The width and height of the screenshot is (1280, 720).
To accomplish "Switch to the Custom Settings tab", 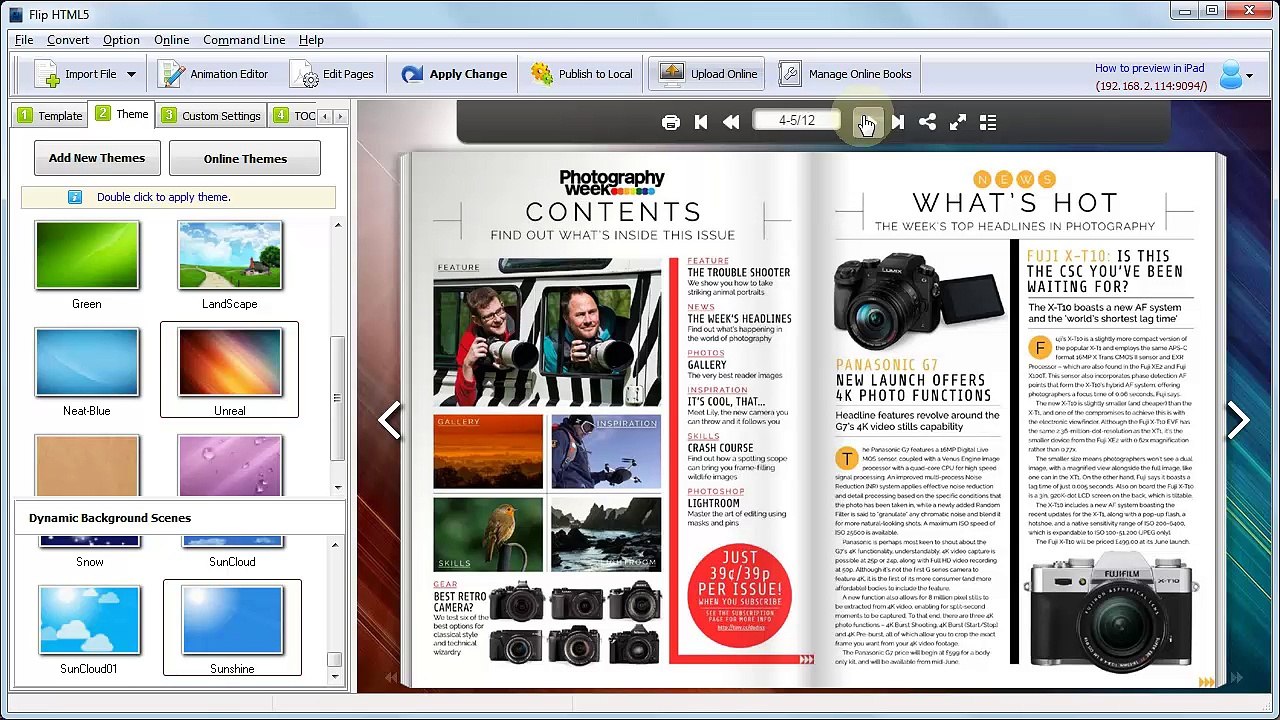I will [211, 116].
